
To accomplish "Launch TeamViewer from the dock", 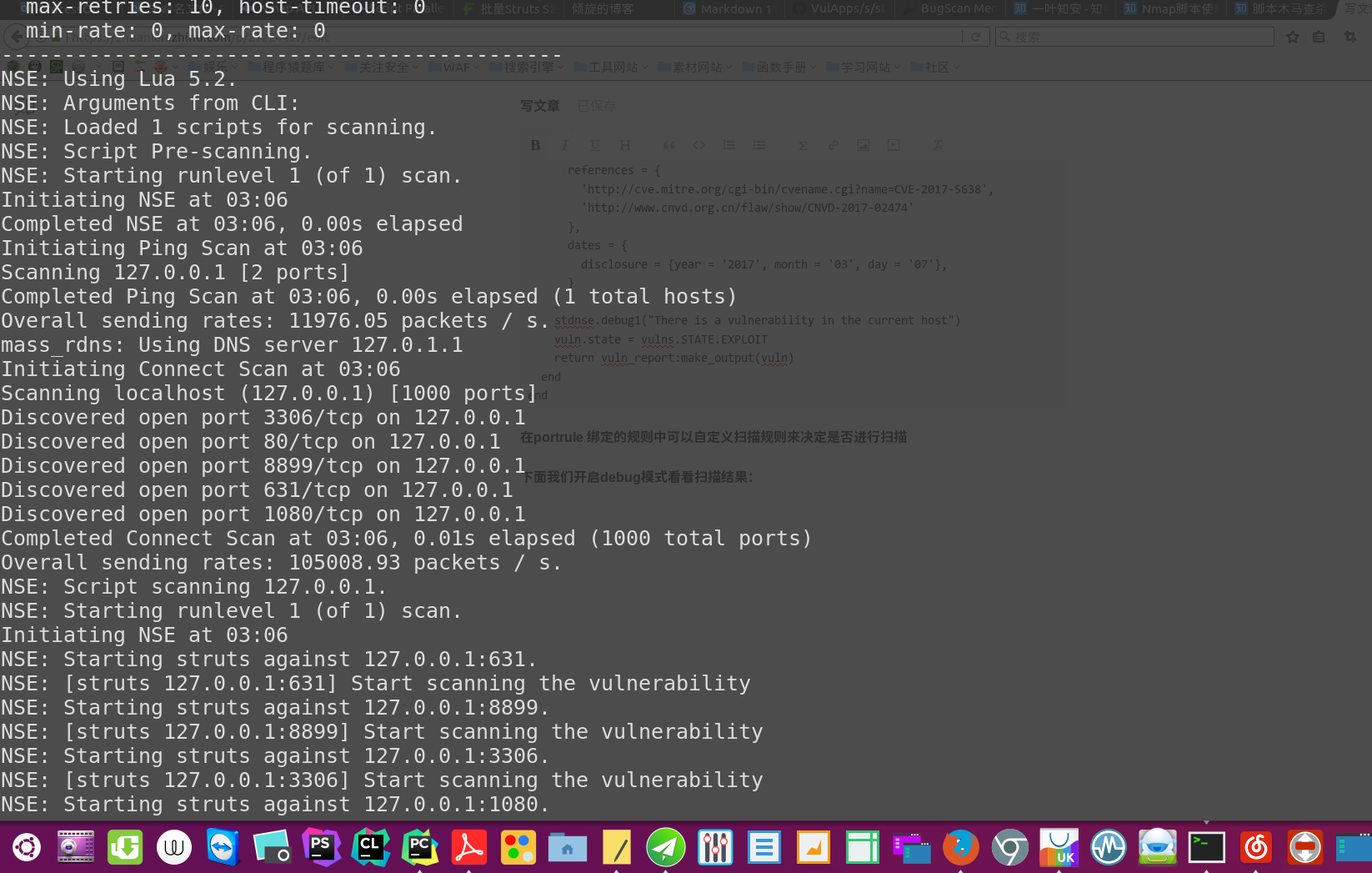I will 223,848.
